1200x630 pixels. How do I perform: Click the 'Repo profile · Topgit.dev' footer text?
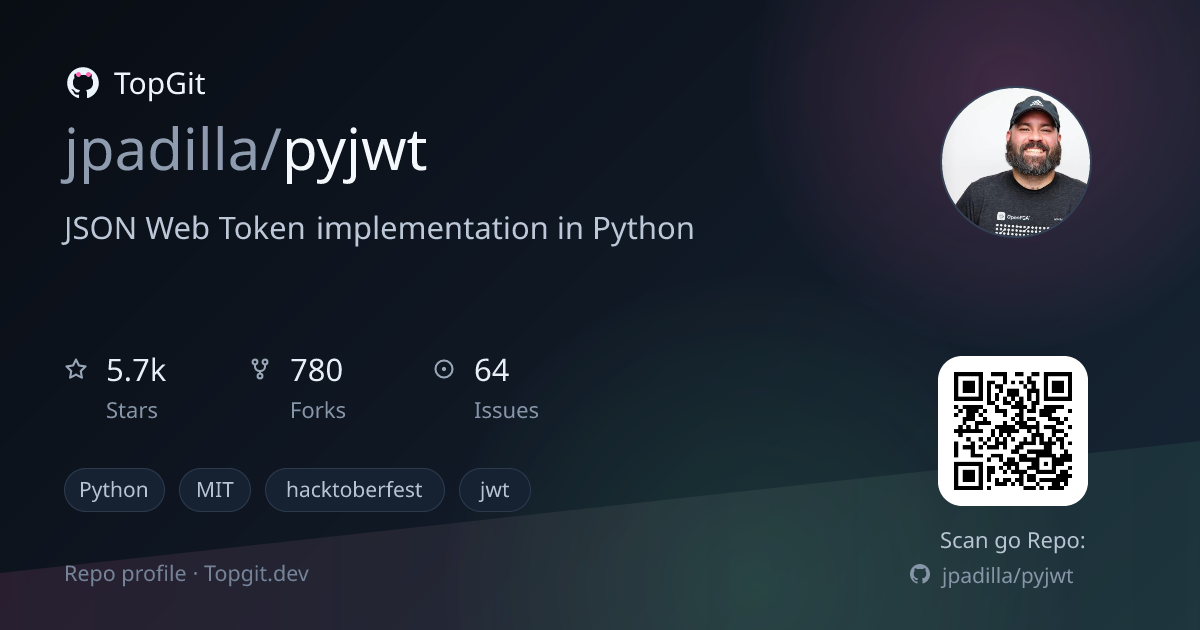click(x=187, y=574)
